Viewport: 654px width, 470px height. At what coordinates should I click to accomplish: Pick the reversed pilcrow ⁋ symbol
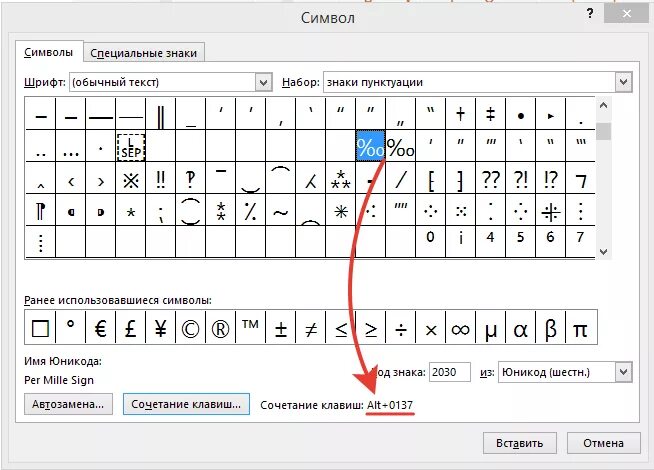(x=40, y=211)
